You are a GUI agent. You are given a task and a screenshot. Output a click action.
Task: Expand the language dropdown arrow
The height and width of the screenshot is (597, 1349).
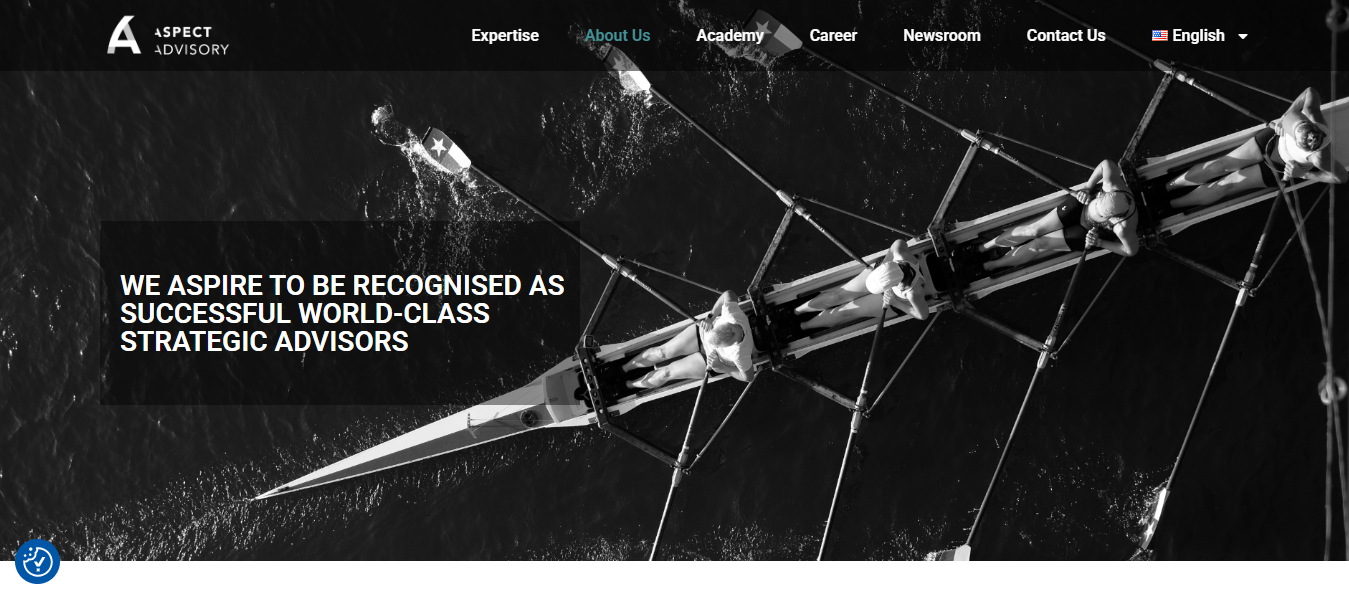(1243, 36)
